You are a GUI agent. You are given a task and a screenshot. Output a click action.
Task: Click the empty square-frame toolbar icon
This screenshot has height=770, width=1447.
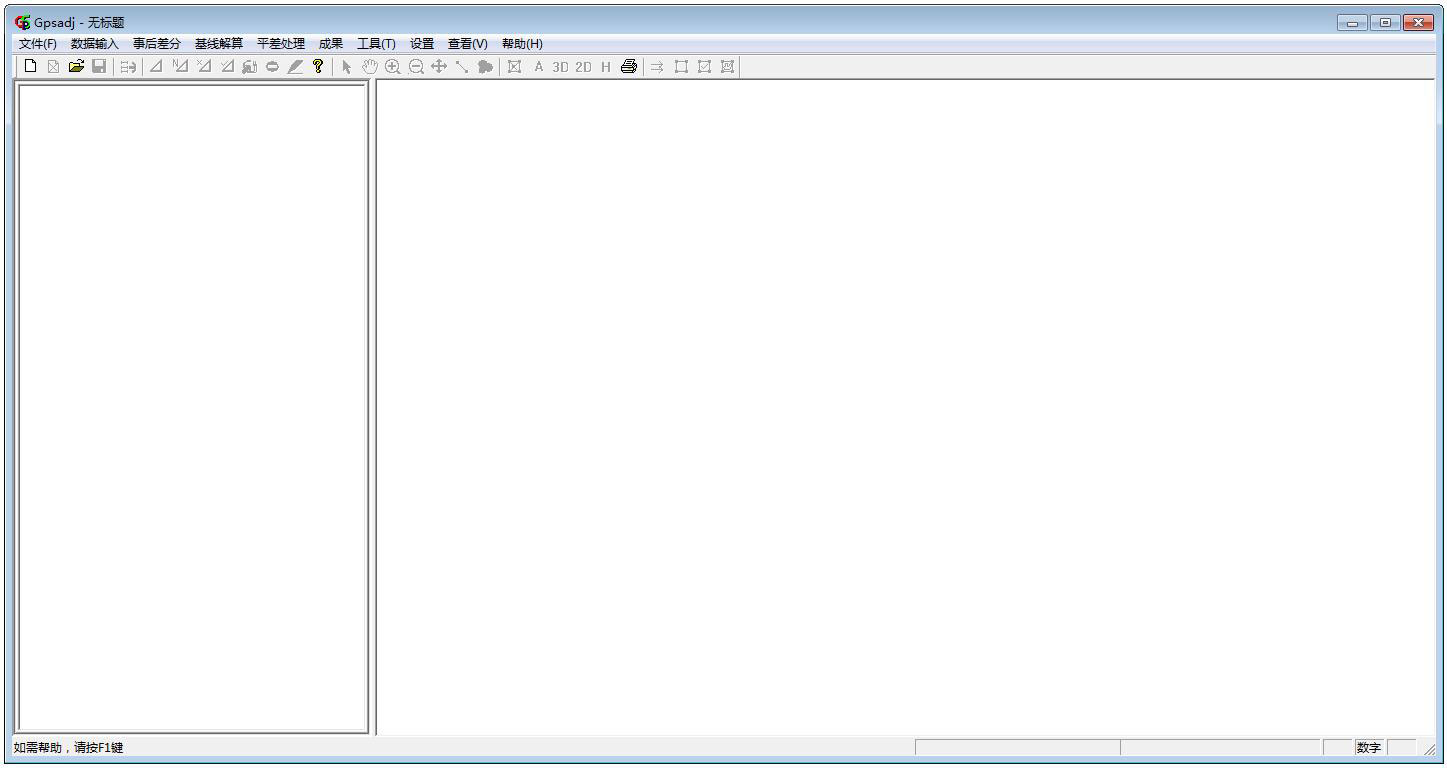pyautogui.click(x=681, y=67)
